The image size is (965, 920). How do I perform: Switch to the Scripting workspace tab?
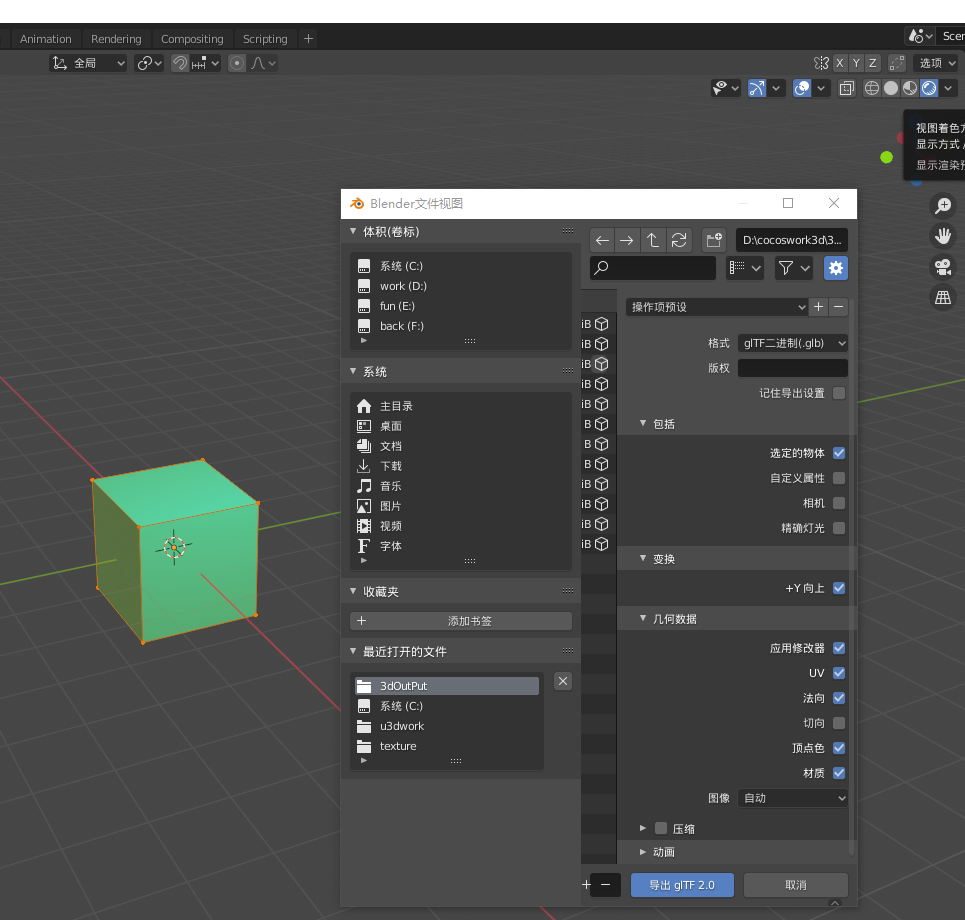265,39
